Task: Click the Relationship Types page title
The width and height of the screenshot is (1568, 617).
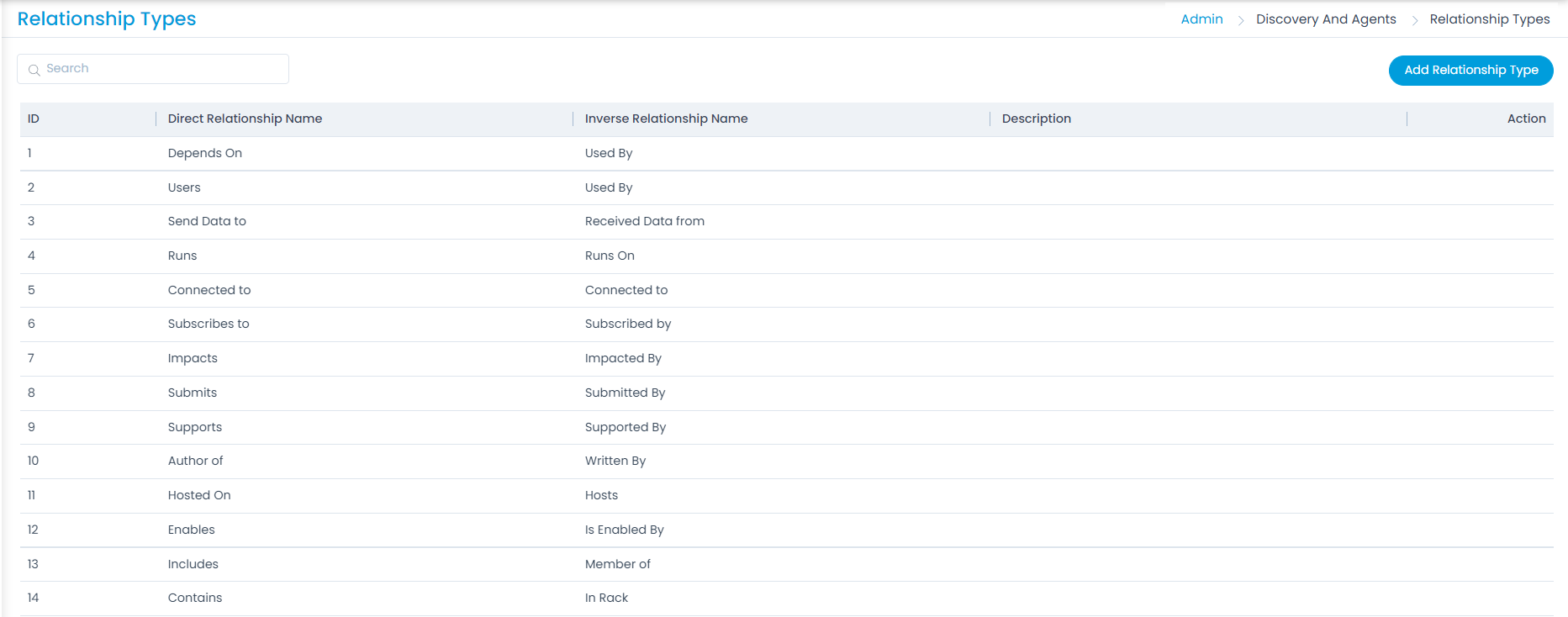Action: [107, 19]
